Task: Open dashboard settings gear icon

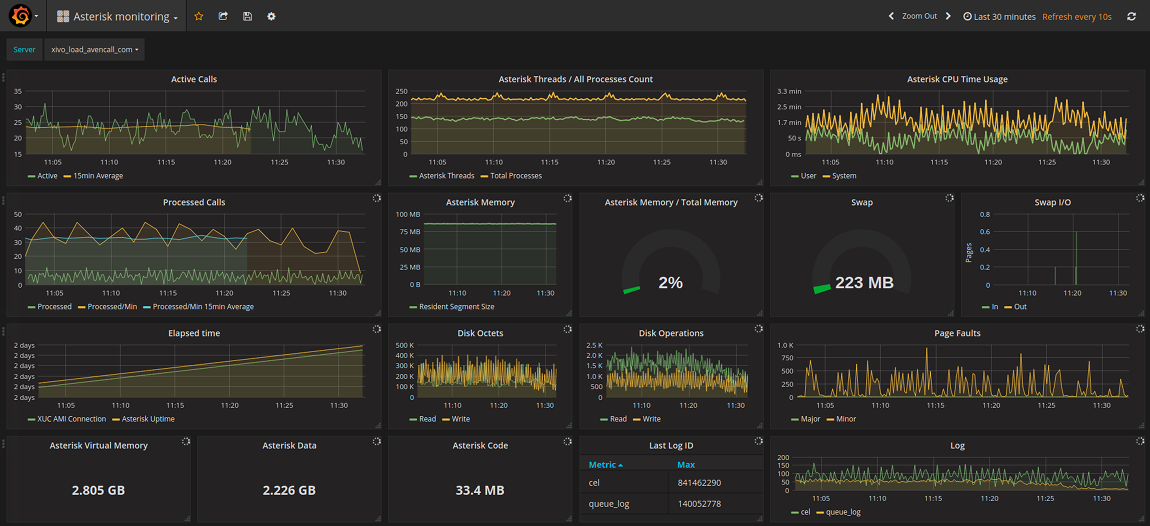Action: (271, 17)
